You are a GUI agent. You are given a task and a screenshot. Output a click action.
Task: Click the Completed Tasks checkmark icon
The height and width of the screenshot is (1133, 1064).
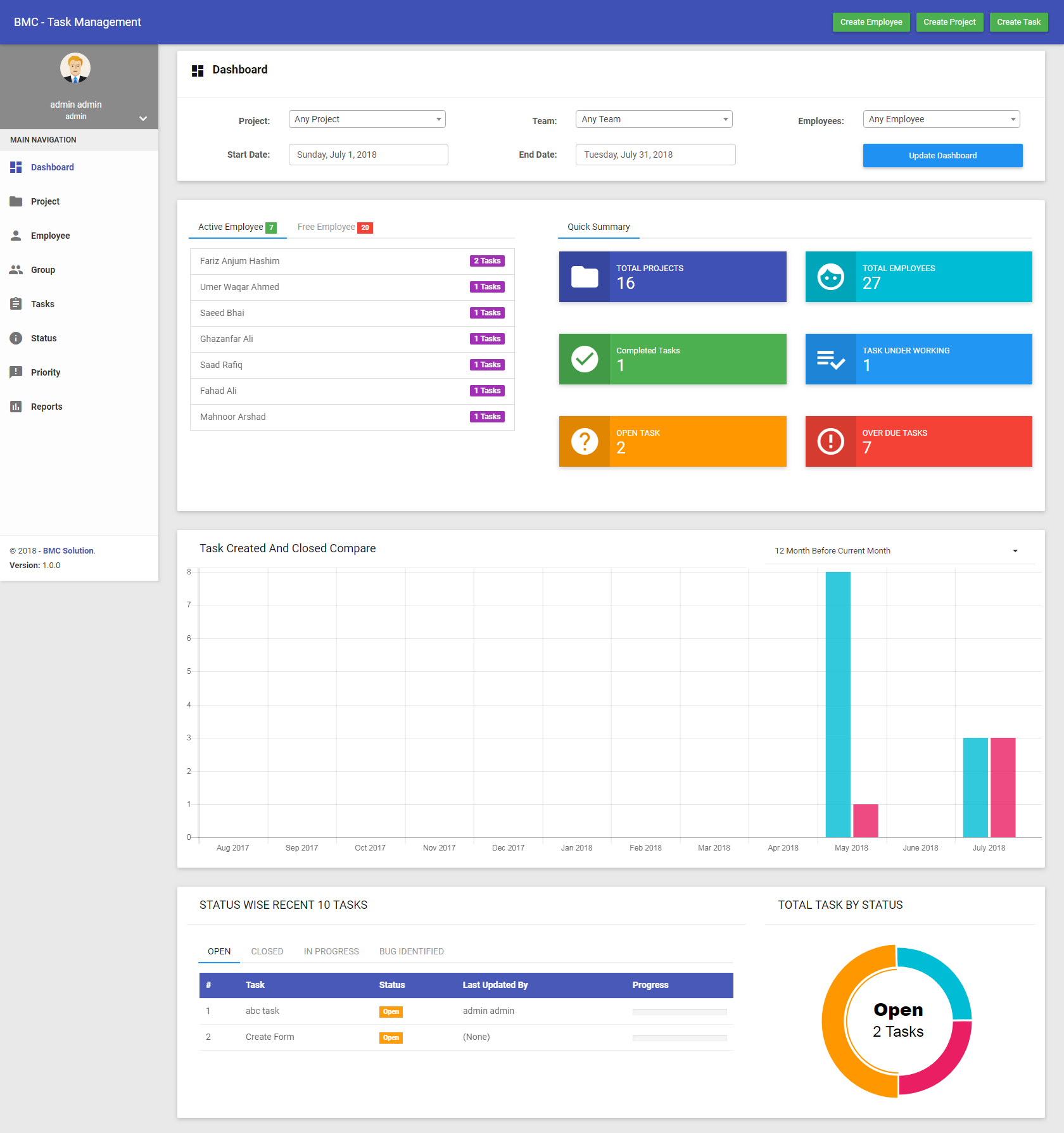[x=584, y=359]
